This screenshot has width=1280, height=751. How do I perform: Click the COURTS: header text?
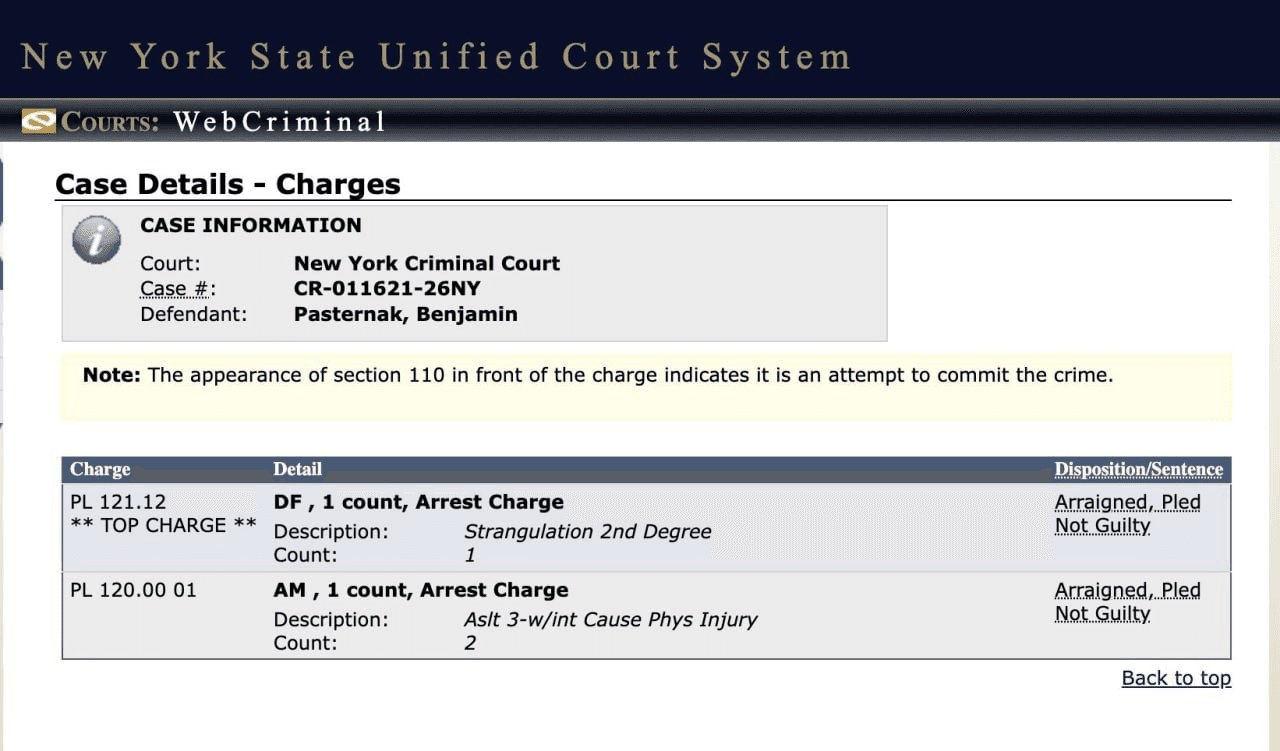tap(110, 122)
